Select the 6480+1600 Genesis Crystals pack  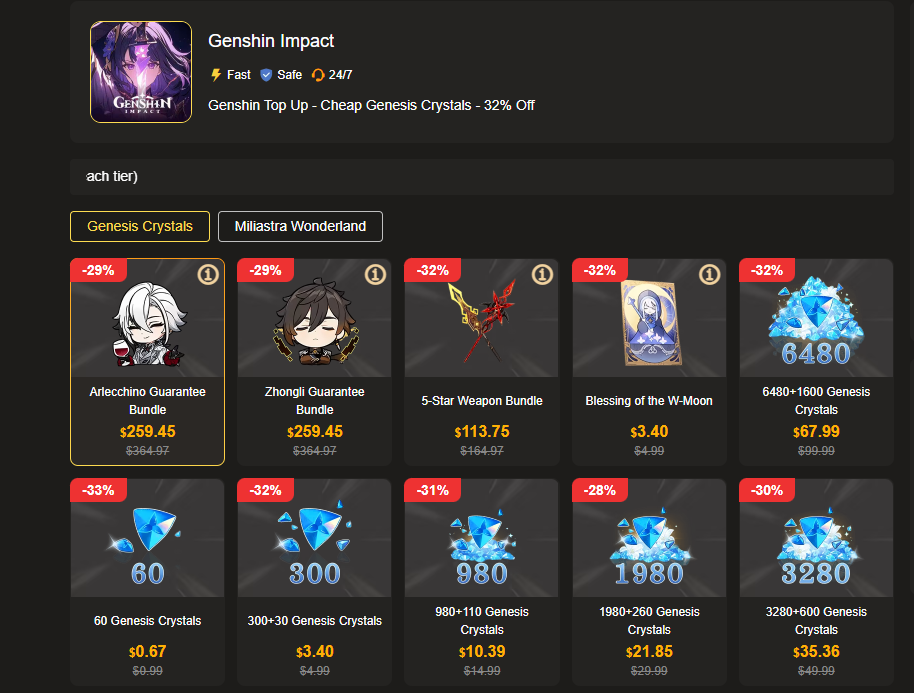(816, 362)
